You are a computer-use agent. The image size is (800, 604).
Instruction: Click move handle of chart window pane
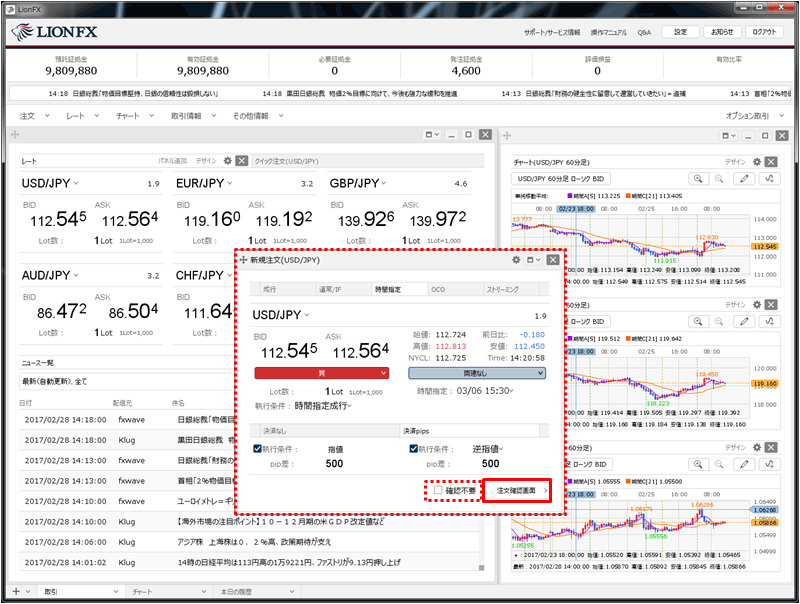(x=507, y=135)
